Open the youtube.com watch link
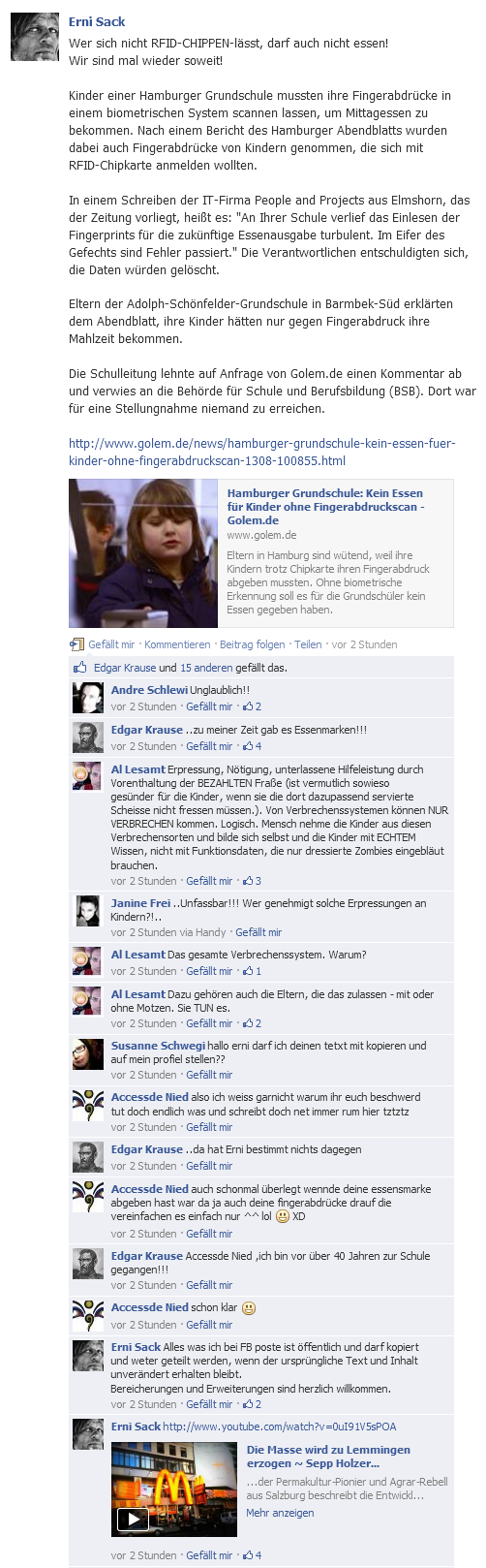The image size is (486, 1568). (x=280, y=1427)
